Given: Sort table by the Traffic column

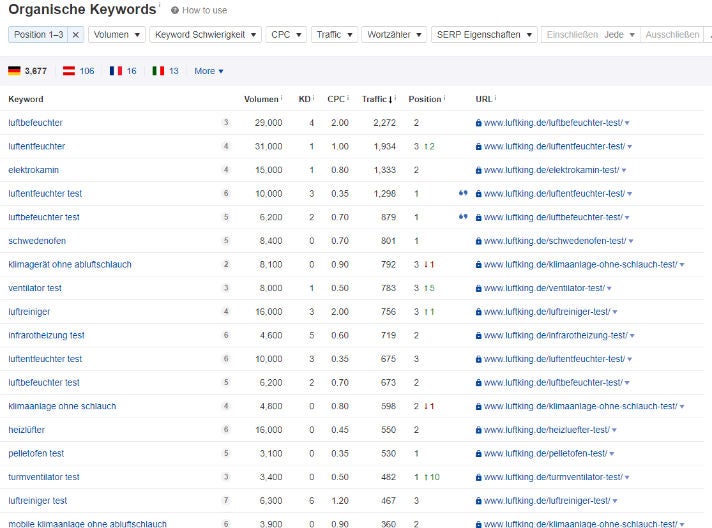Looking at the screenshot, I should 378,99.
